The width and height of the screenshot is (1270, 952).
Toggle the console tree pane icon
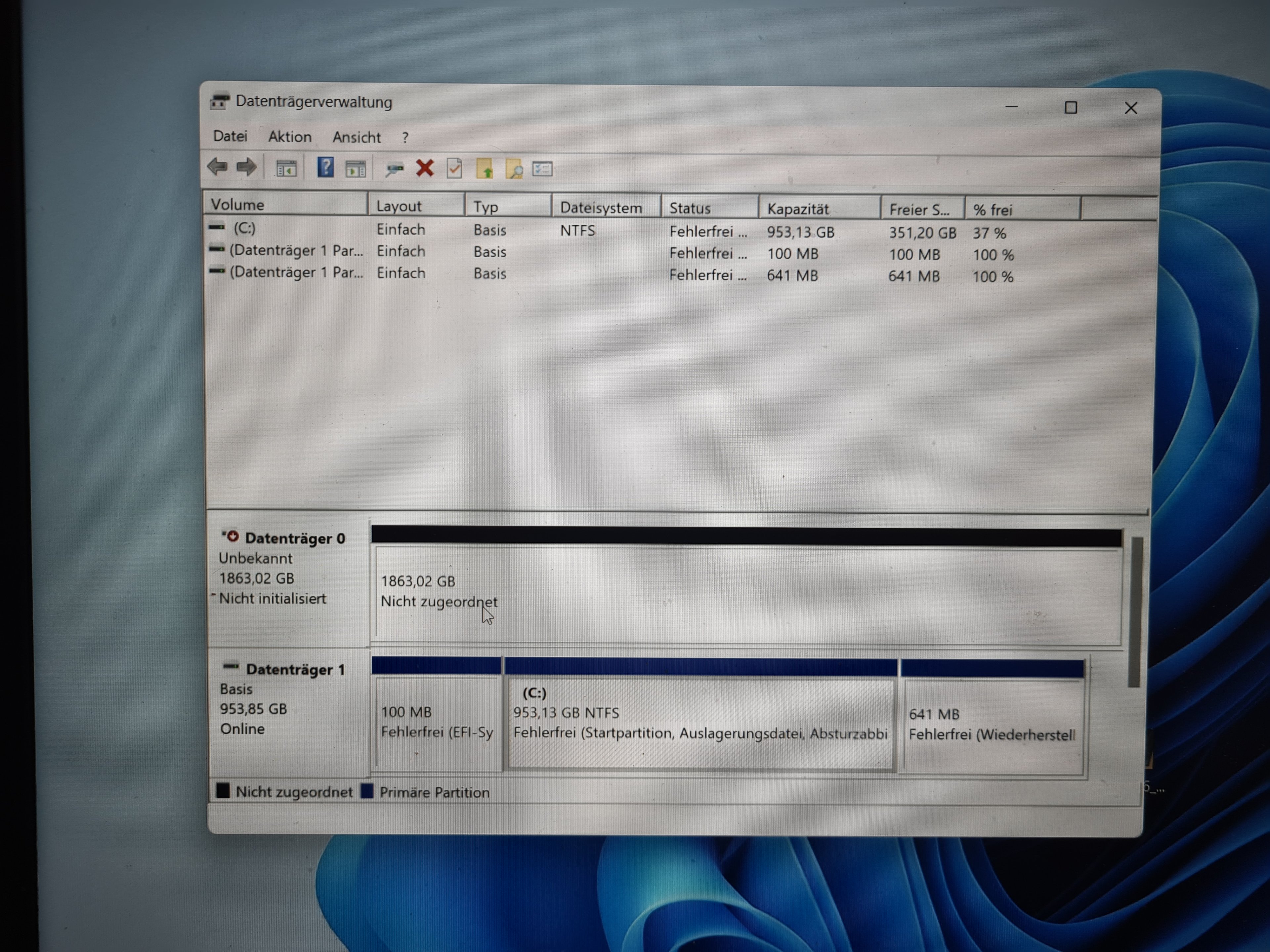click(286, 169)
